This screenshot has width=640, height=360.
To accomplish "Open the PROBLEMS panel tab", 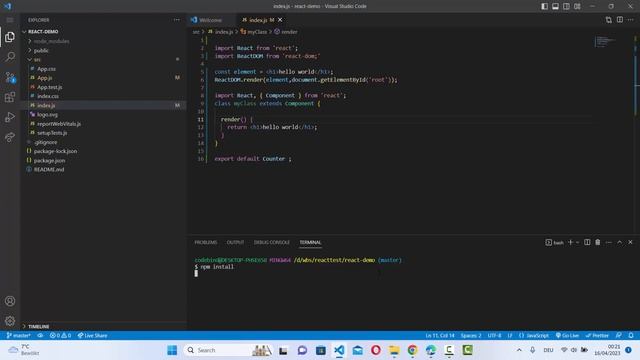I will pyautogui.click(x=205, y=242).
